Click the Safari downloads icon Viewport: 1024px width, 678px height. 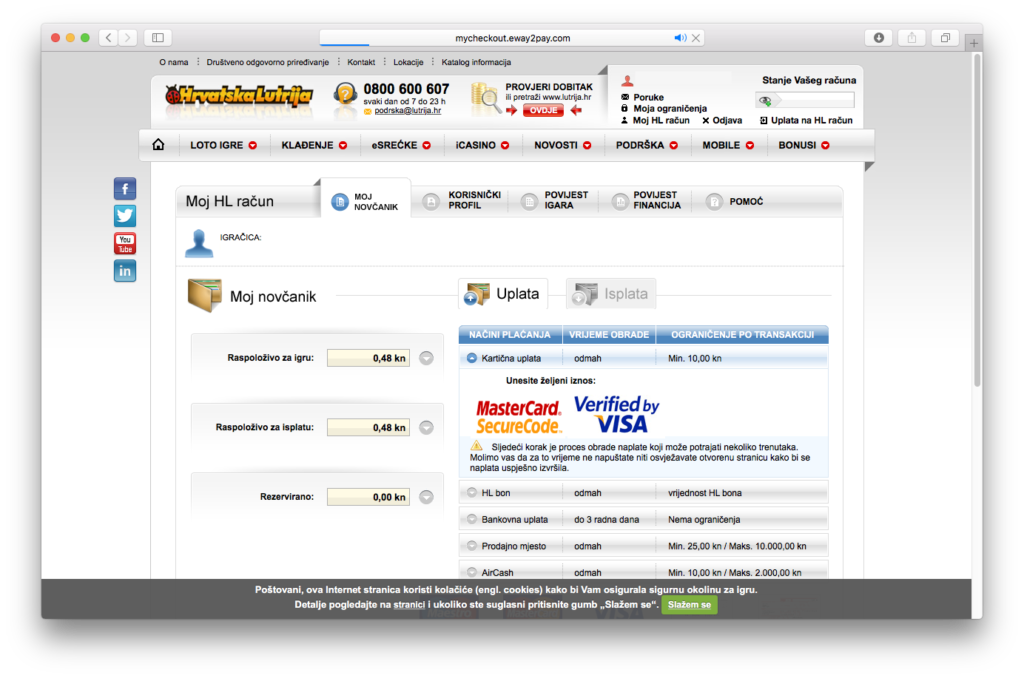click(x=878, y=38)
